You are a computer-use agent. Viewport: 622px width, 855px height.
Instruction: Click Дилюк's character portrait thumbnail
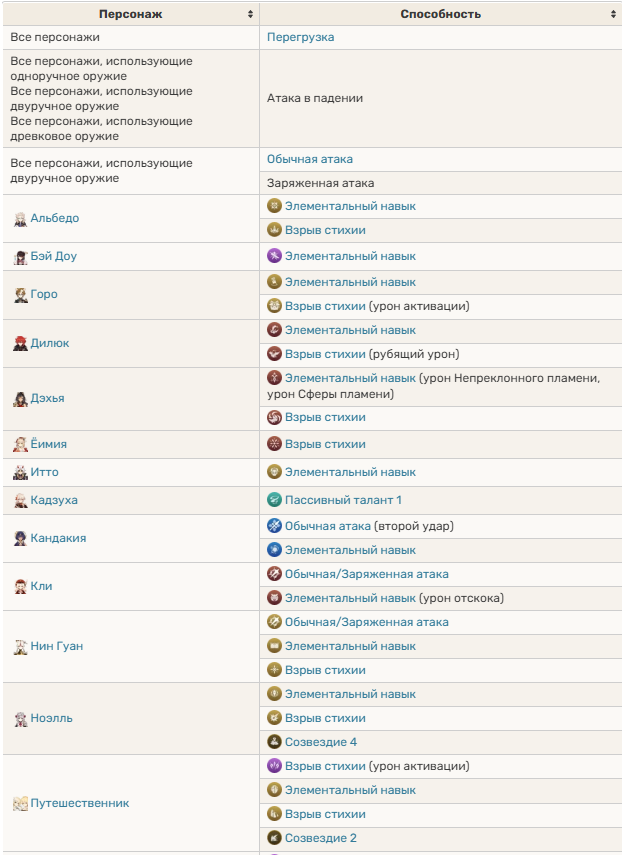20,344
